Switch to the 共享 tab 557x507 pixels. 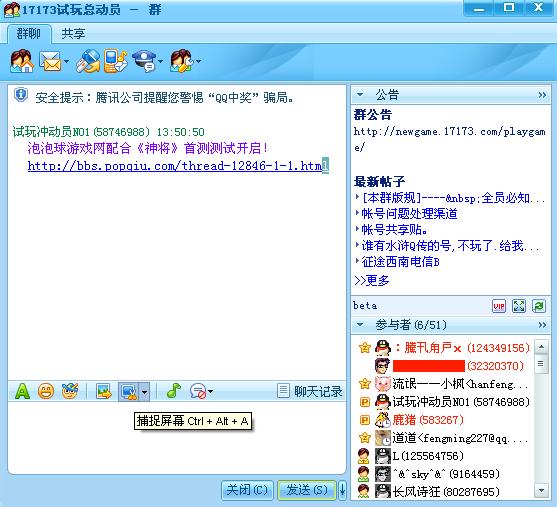pos(73,34)
